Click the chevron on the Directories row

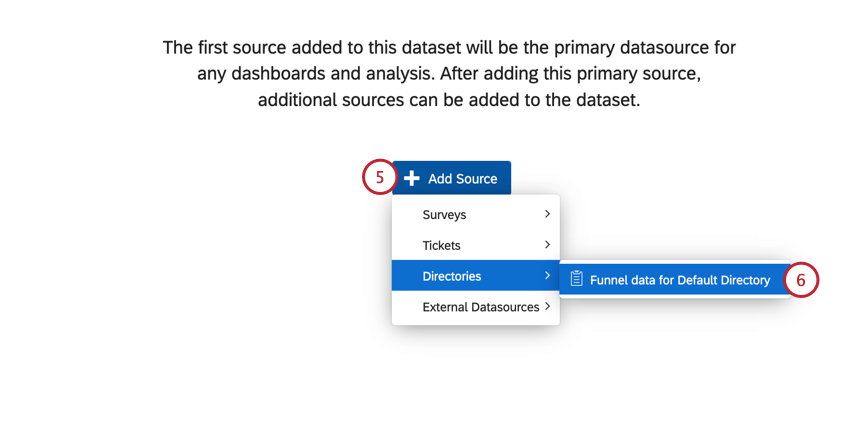547,276
